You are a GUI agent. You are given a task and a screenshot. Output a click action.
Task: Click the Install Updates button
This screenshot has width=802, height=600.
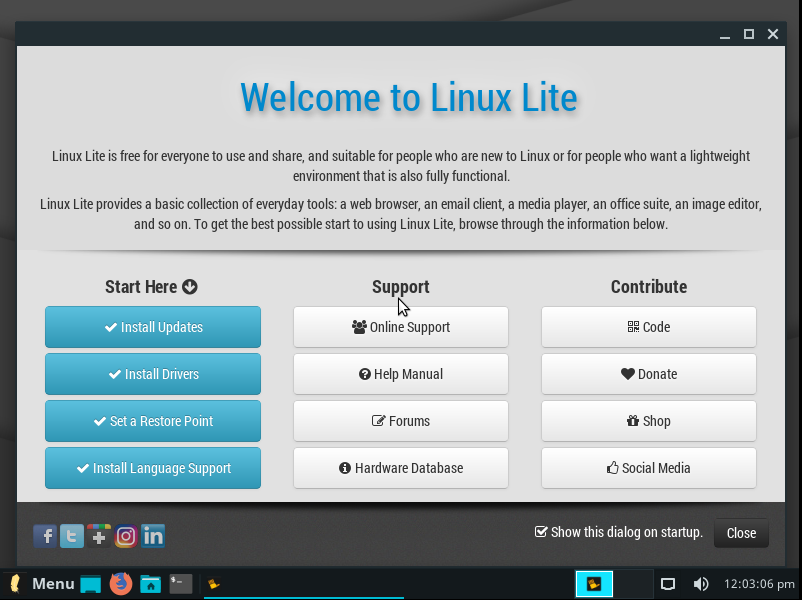tap(153, 327)
